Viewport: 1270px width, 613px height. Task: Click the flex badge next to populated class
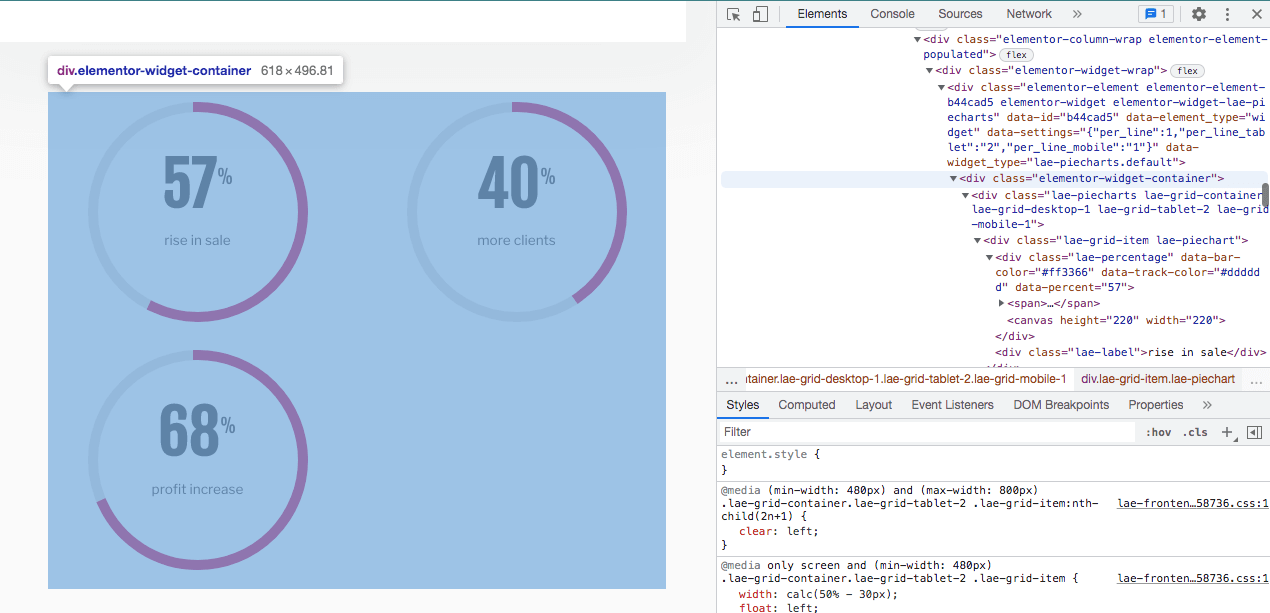[1016, 54]
